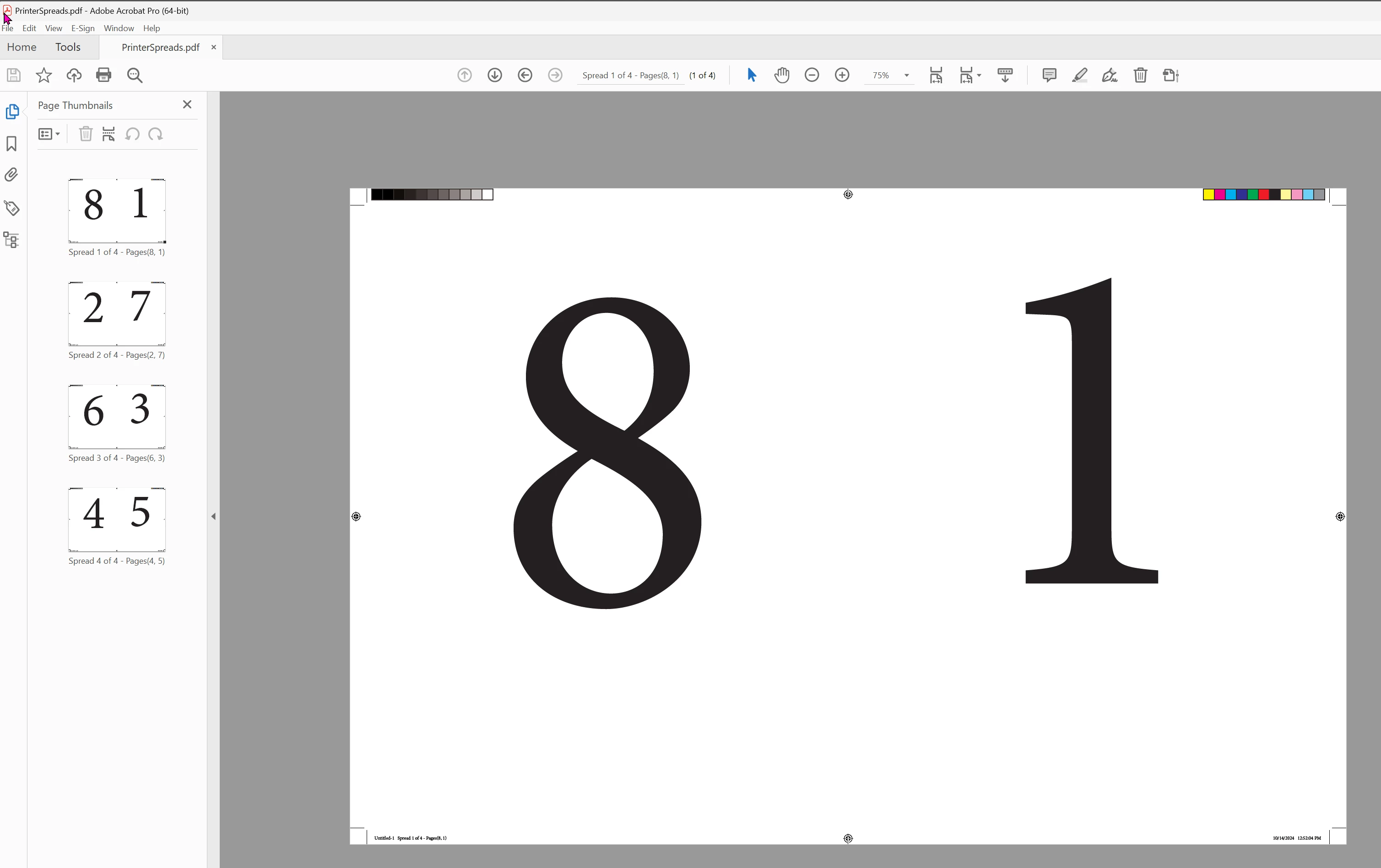Click the Zoom out minus icon

pyautogui.click(x=812, y=75)
